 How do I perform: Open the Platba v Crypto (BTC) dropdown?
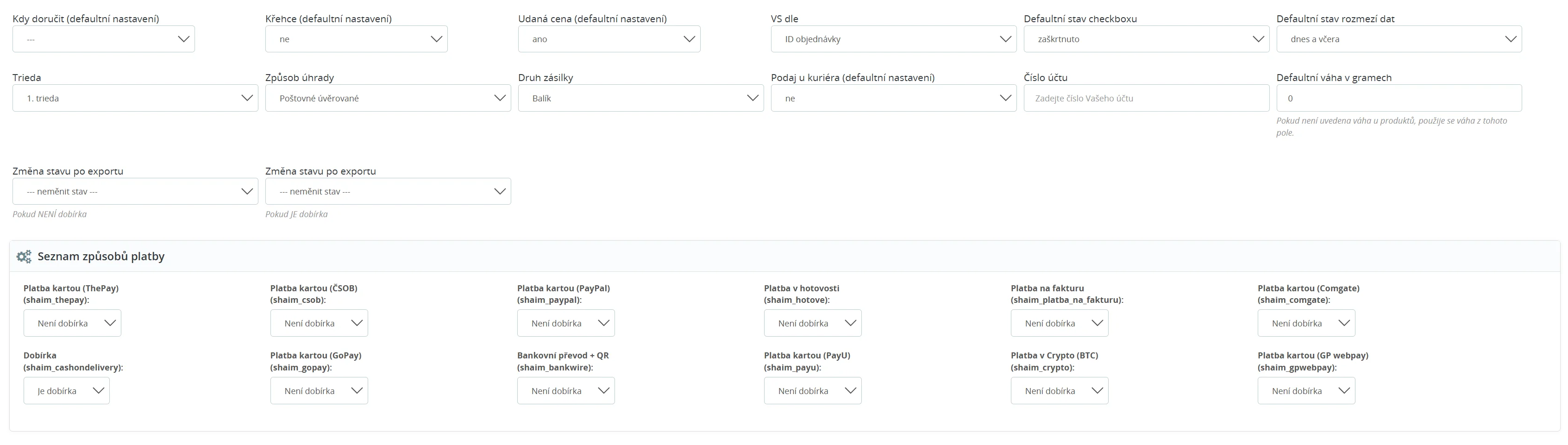tap(1059, 391)
